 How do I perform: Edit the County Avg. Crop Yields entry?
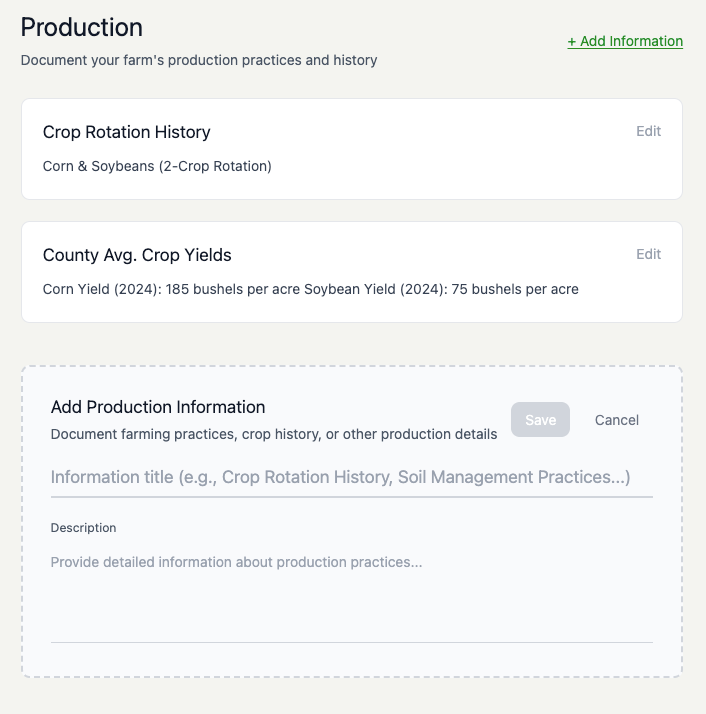[648, 254]
